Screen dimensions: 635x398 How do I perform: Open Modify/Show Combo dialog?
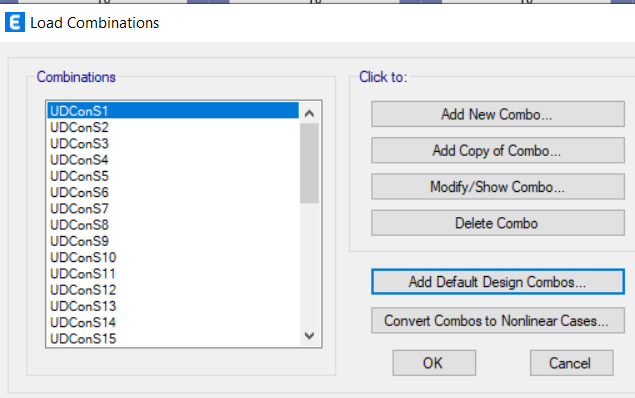tap(498, 187)
